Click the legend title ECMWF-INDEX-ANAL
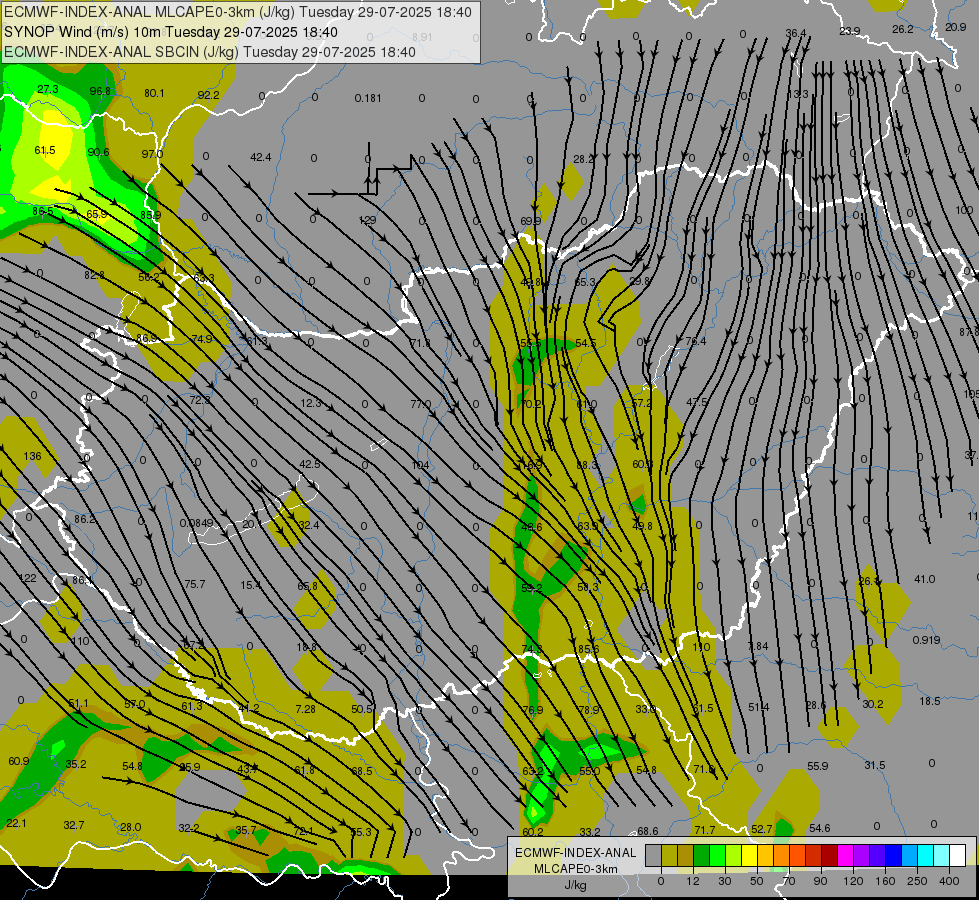 tap(575, 853)
